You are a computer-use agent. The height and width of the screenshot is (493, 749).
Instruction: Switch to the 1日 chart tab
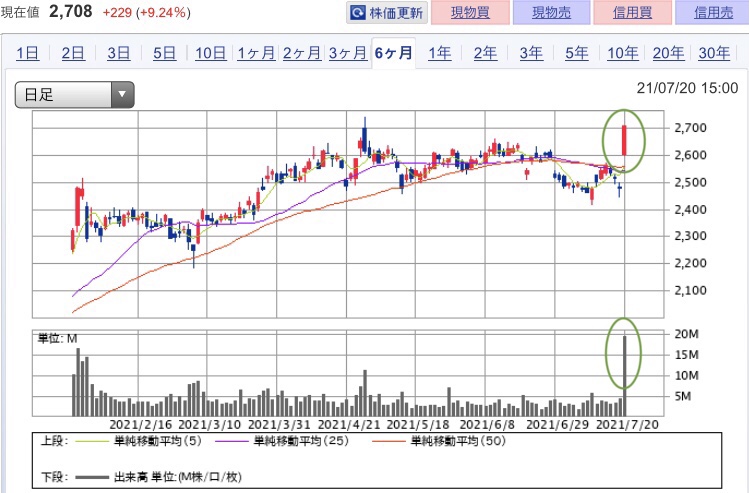[27, 53]
